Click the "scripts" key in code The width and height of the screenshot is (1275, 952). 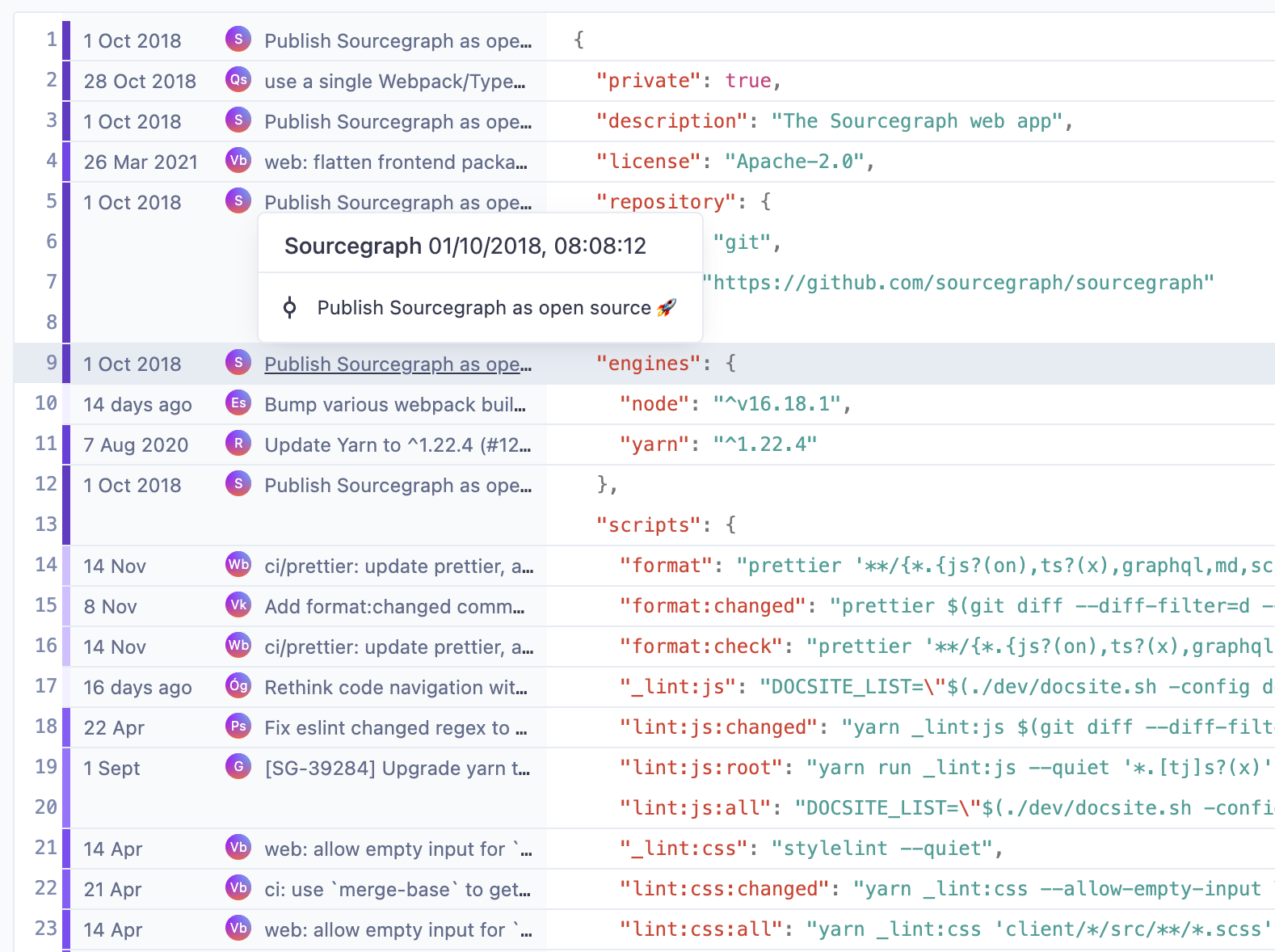click(x=648, y=524)
